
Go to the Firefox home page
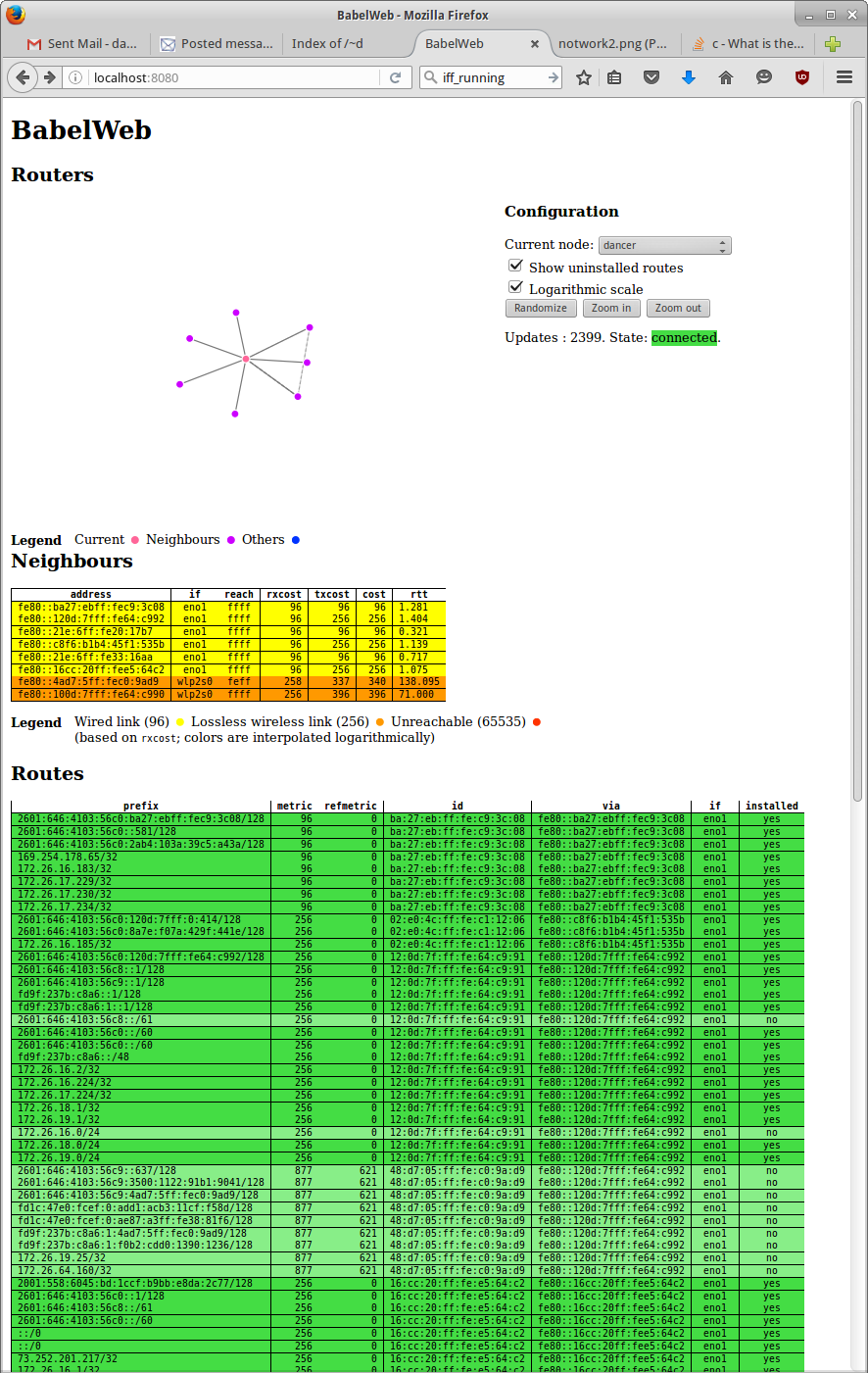point(726,77)
